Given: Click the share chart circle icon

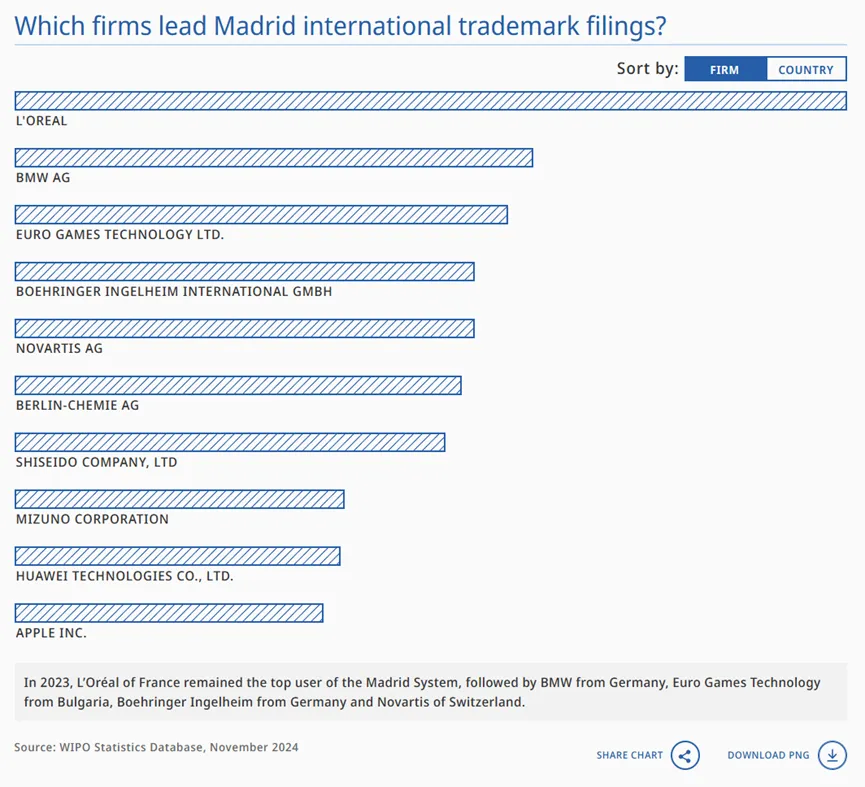Looking at the screenshot, I should [685, 755].
